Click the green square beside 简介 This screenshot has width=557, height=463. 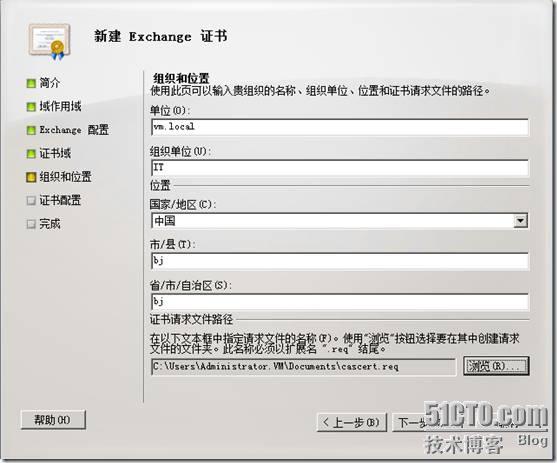tap(31, 84)
